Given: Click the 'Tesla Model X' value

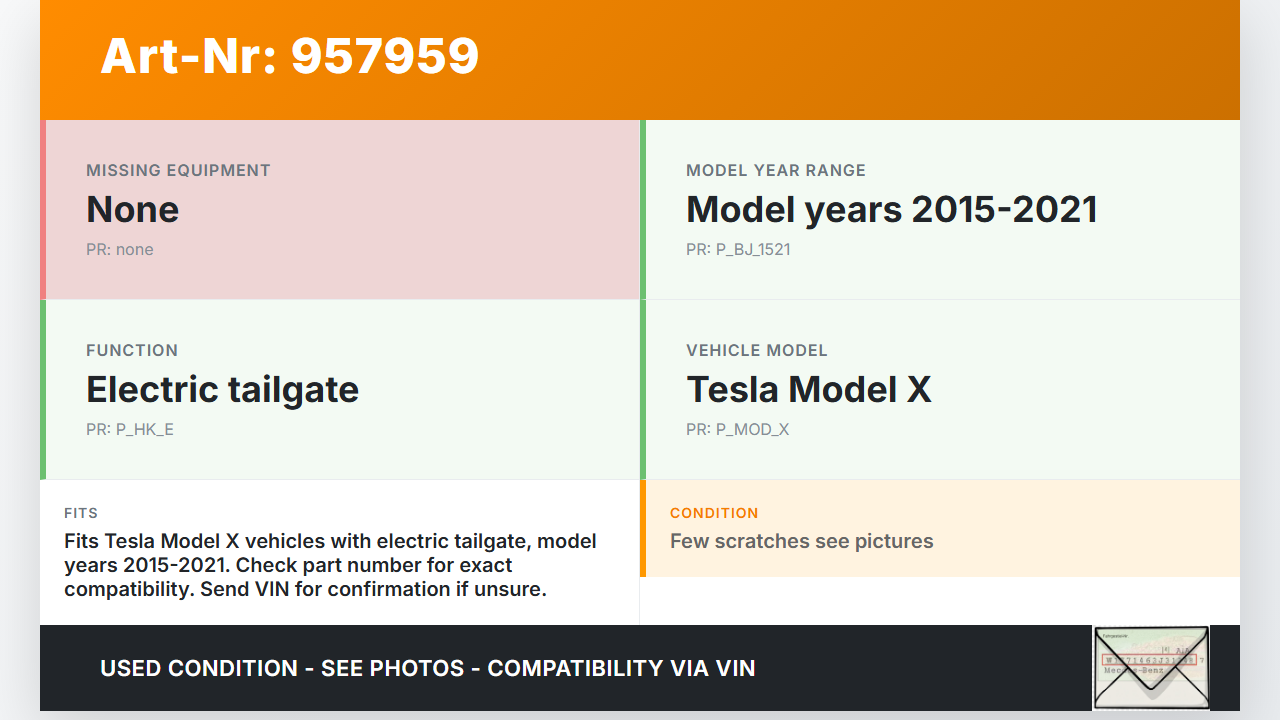Looking at the screenshot, I should pos(808,389).
